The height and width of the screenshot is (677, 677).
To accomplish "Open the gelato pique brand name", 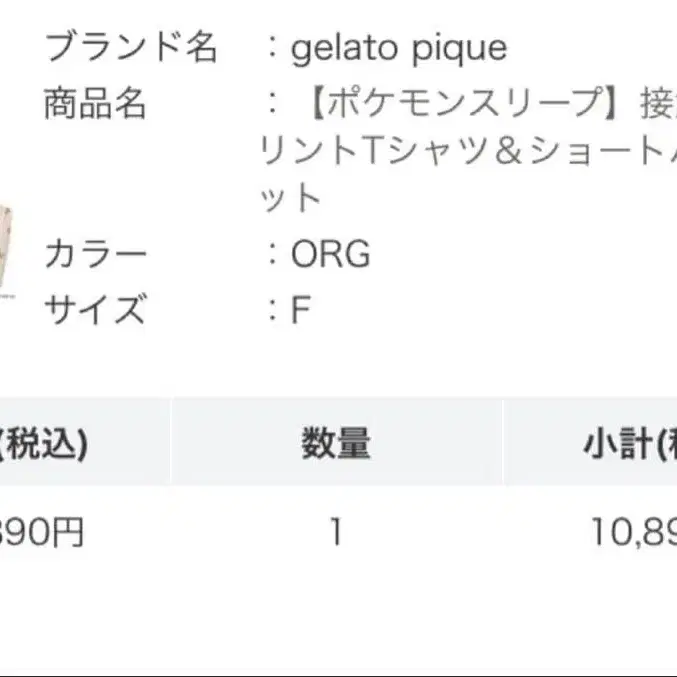I will click(398, 48).
